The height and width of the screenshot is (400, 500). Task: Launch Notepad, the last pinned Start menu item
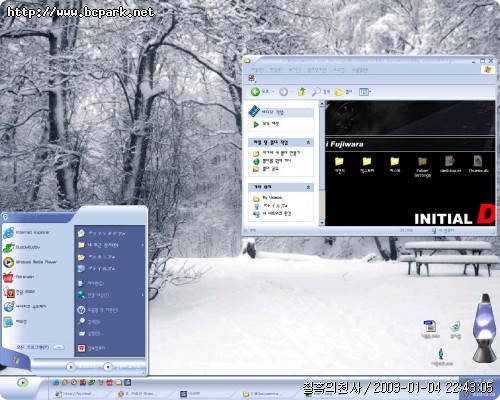coord(15,322)
